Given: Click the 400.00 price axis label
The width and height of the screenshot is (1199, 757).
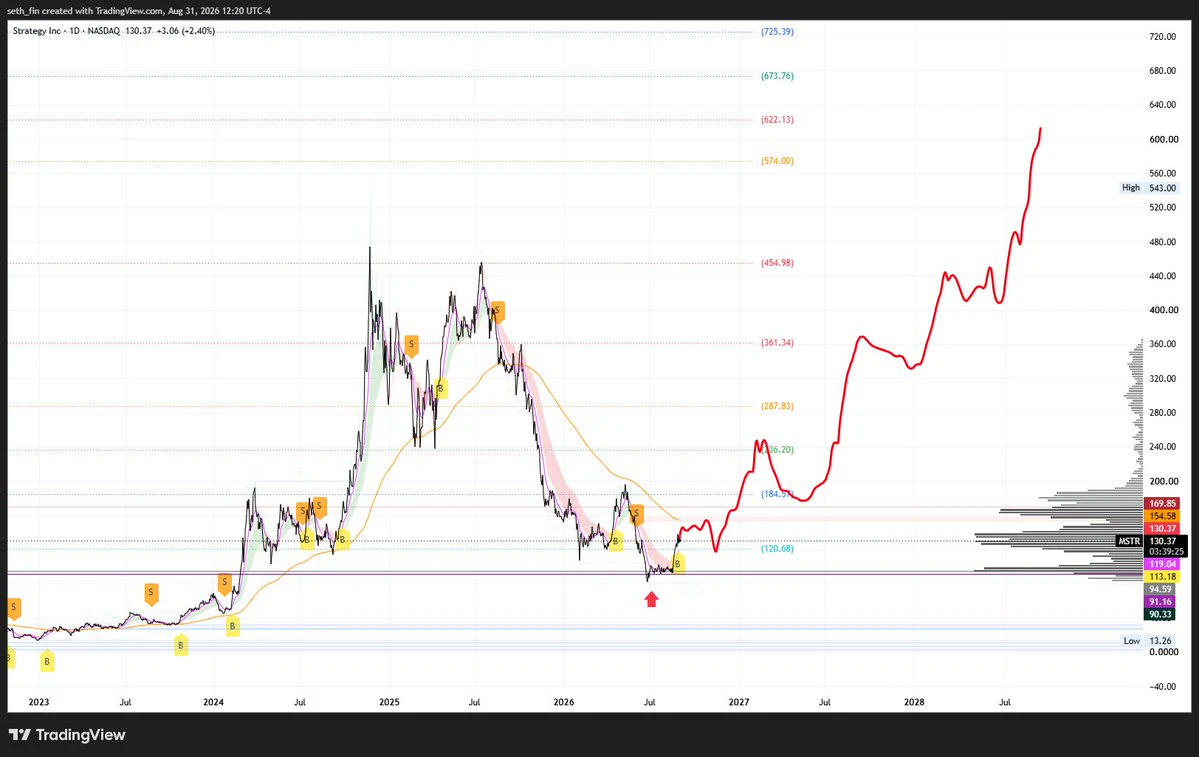Looking at the screenshot, I should pyautogui.click(x=1162, y=310).
